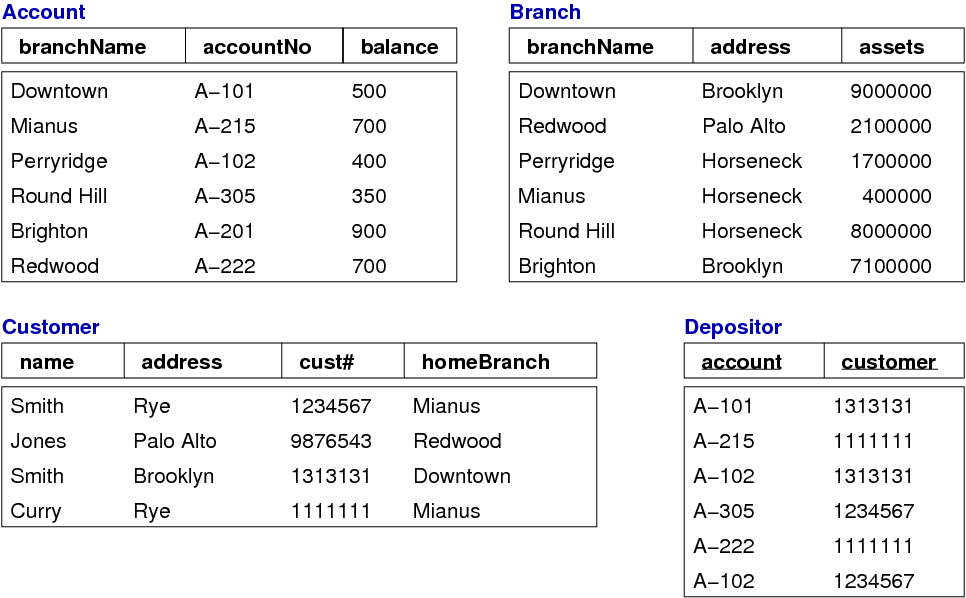Image resolution: width=966 pixels, height=598 pixels.
Task: Click the homeBranch column header
Action: (x=485, y=362)
